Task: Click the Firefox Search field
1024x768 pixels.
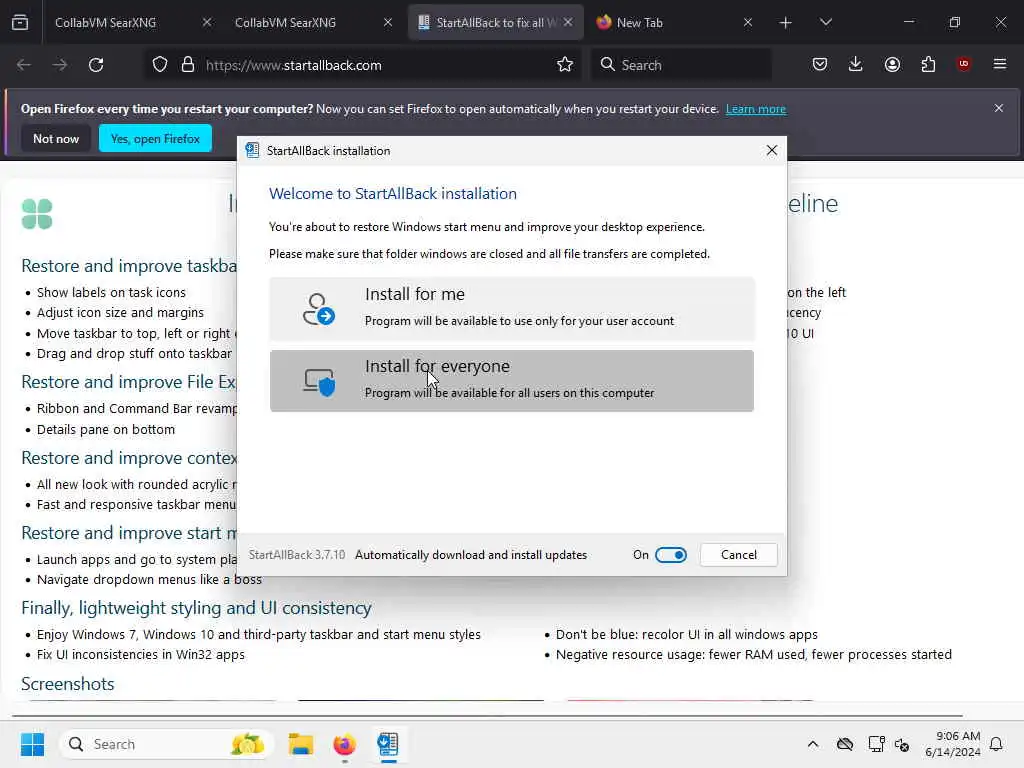Action: point(681,65)
